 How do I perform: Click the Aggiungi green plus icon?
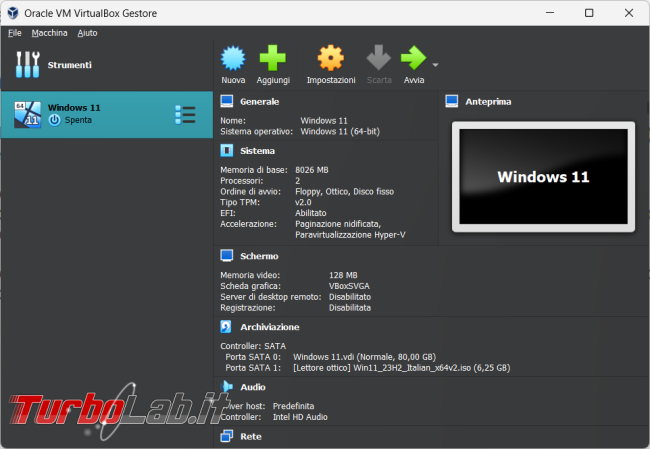pos(272,58)
